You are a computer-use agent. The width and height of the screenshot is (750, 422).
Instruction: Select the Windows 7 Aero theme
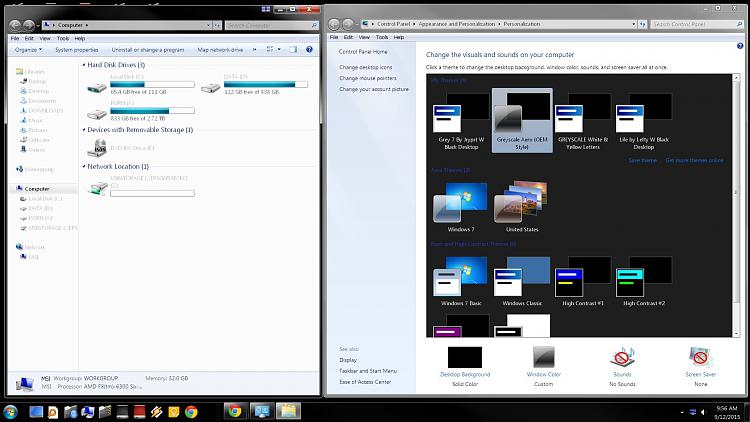(x=461, y=207)
